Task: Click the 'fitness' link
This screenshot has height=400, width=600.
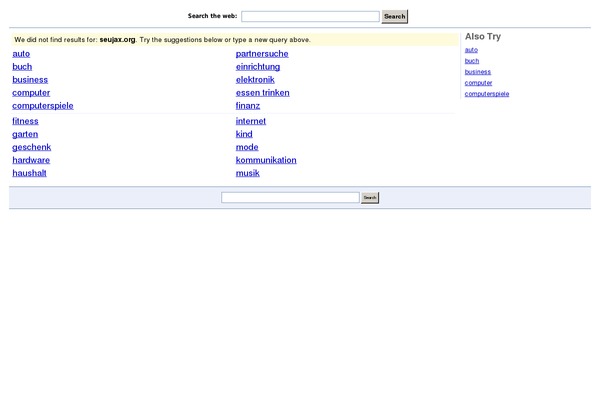Action: pos(25,121)
